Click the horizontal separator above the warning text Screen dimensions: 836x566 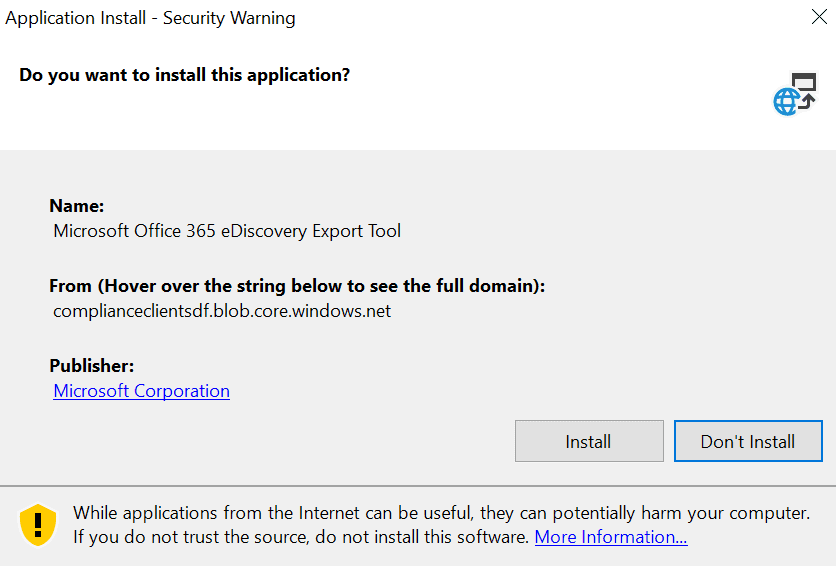tap(418, 486)
